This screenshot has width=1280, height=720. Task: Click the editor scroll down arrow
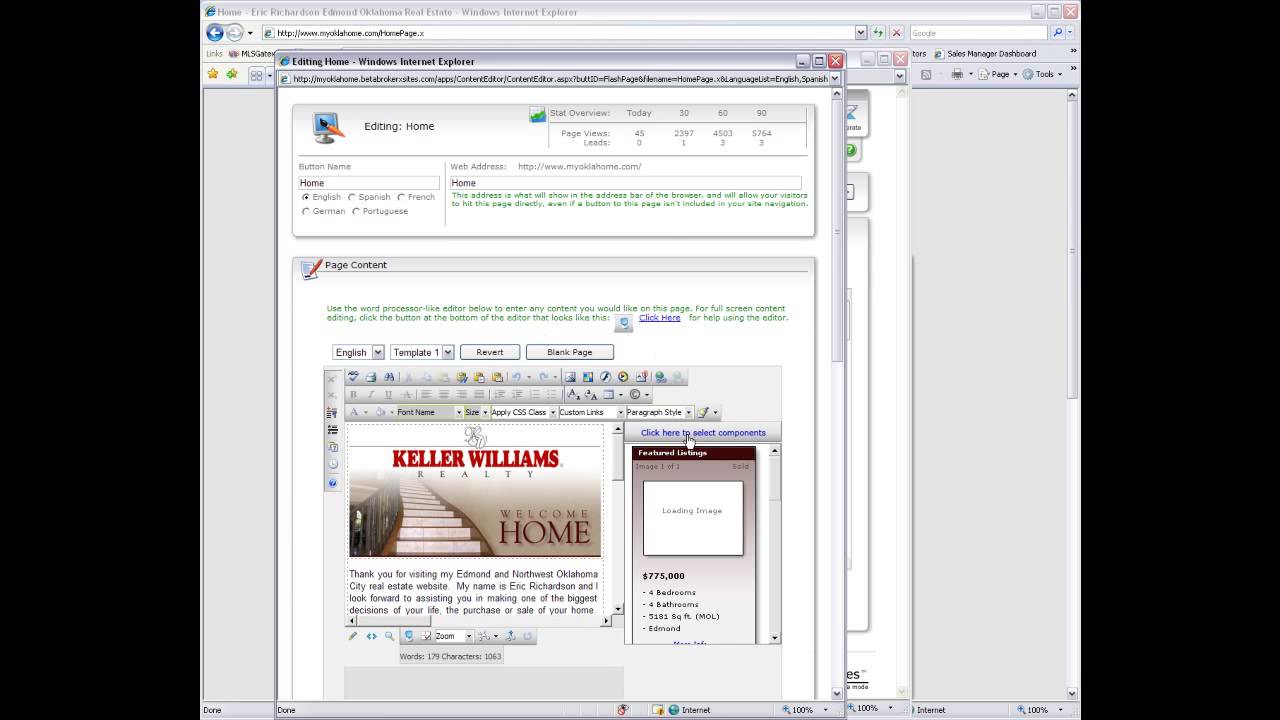tap(617, 609)
